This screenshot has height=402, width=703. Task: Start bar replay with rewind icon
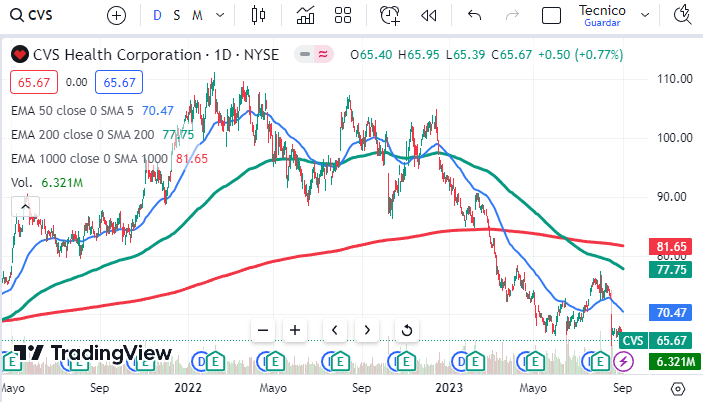click(x=429, y=16)
